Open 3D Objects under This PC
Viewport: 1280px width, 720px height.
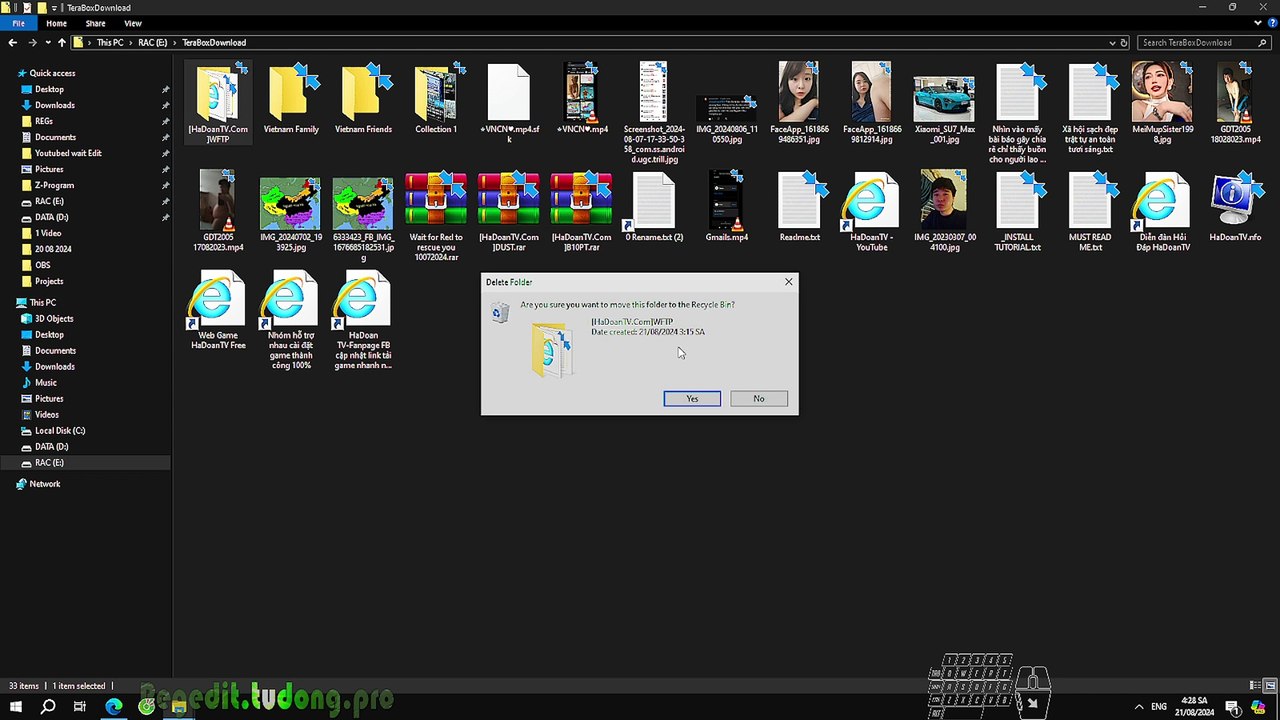pos(54,318)
